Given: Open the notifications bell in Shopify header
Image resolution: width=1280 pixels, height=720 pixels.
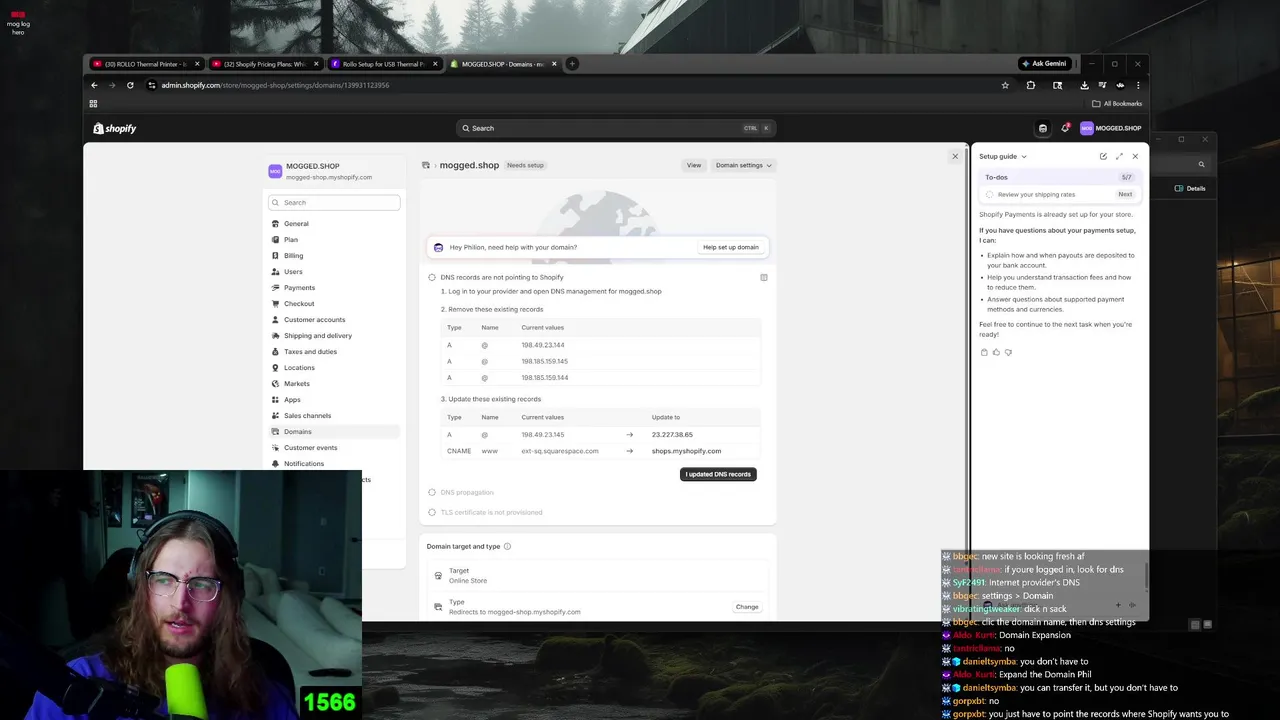Looking at the screenshot, I should pyautogui.click(x=1065, y=128).
